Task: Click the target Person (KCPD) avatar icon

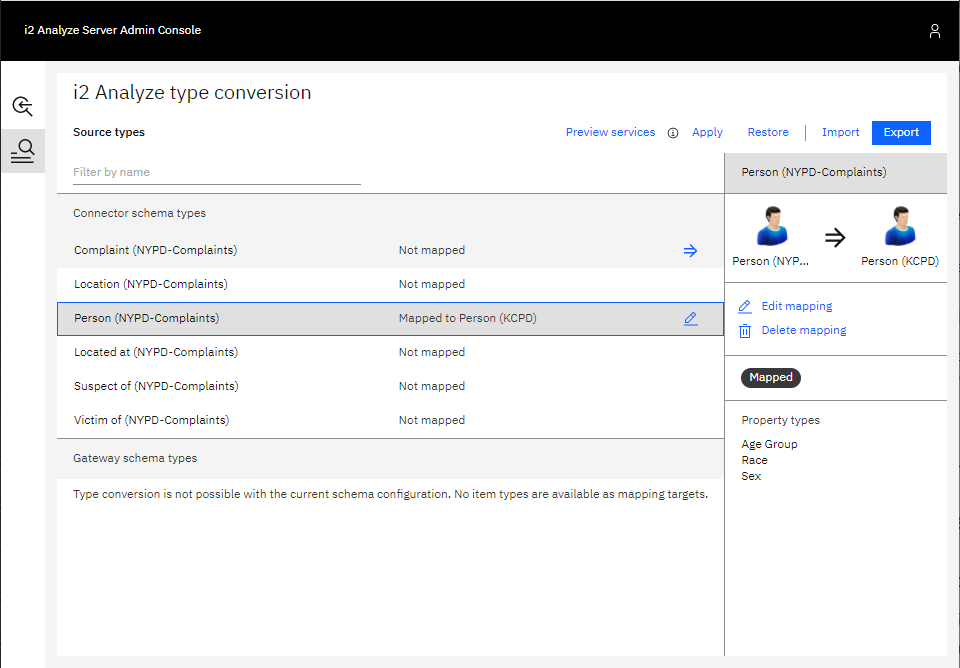Action: click(900, 227)
